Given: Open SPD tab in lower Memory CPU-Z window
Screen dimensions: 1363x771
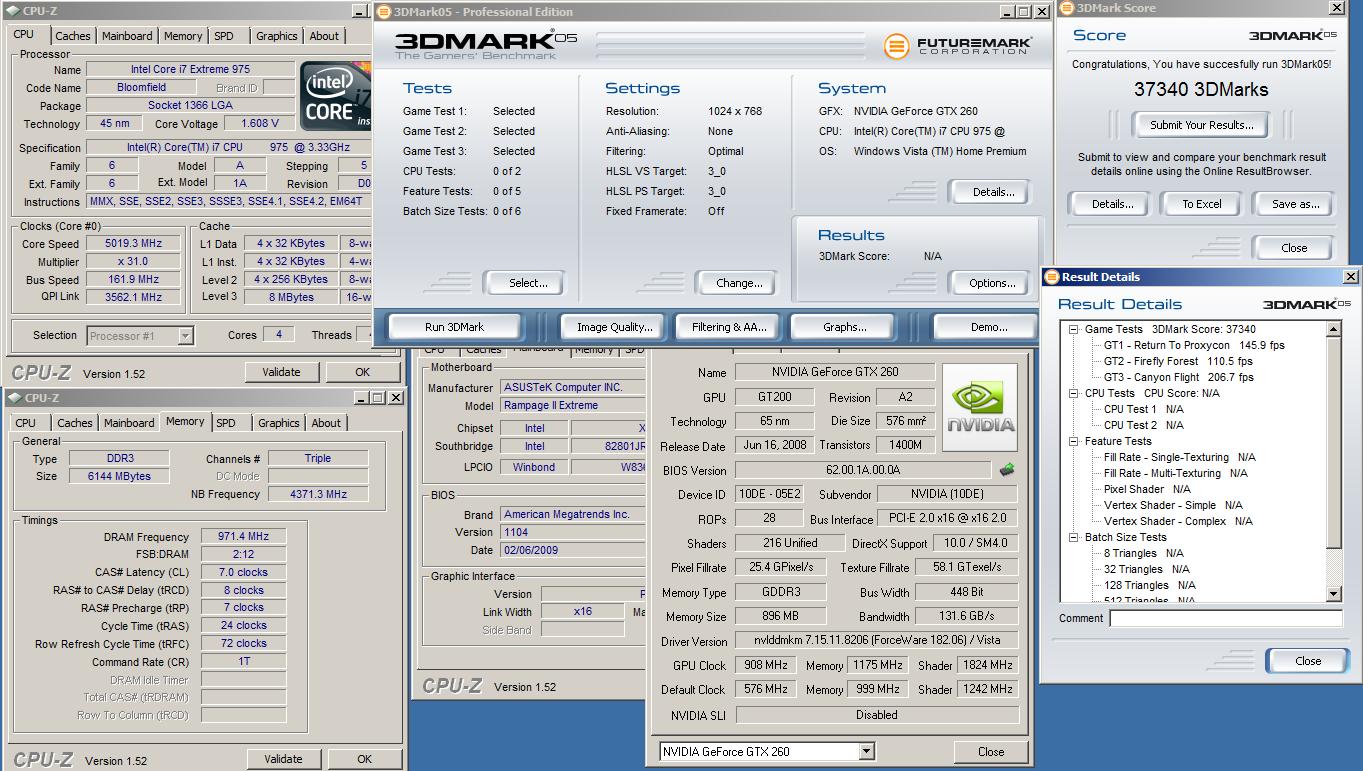Looking at the screenshot, I should (226, 423).
